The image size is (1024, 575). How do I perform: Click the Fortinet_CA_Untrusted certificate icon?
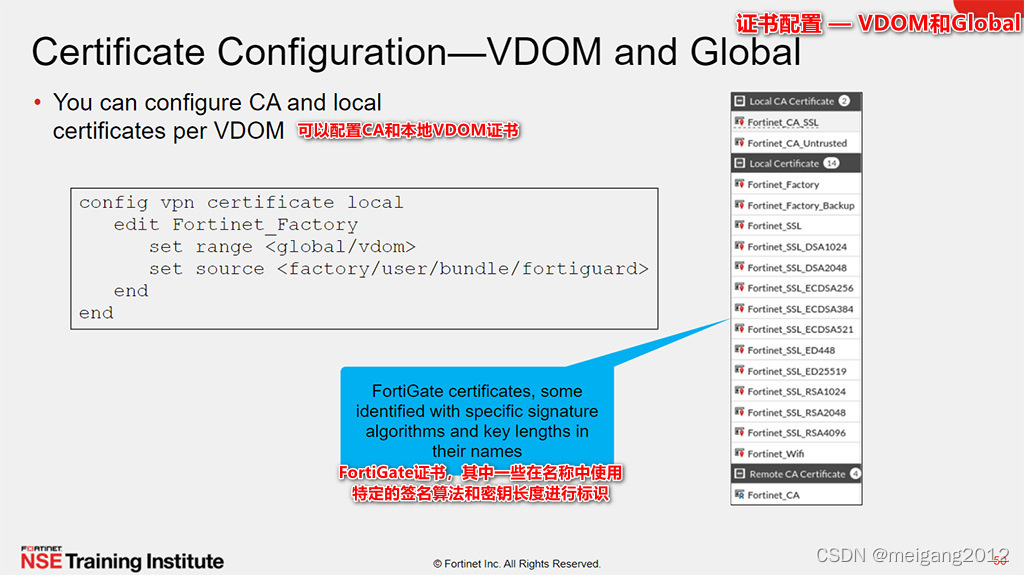(x=739, y=142)
